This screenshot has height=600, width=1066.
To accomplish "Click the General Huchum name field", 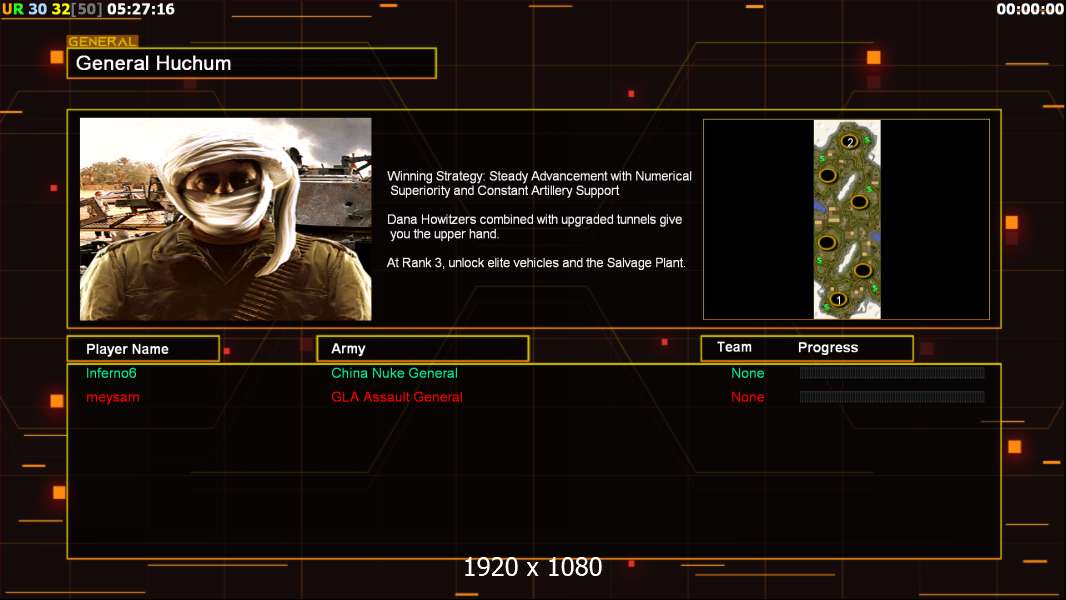I will [x=252, y=63].
